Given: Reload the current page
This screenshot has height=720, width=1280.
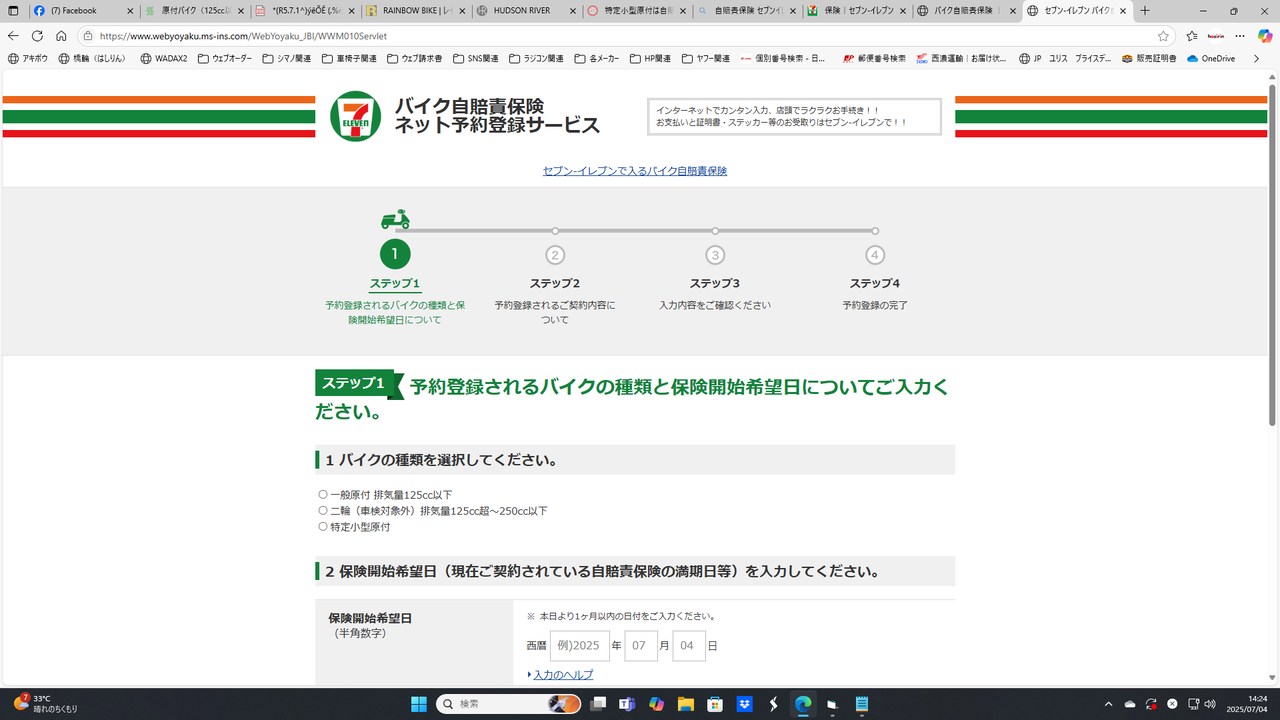Looking at the screenshot, I should coord(37,36).
